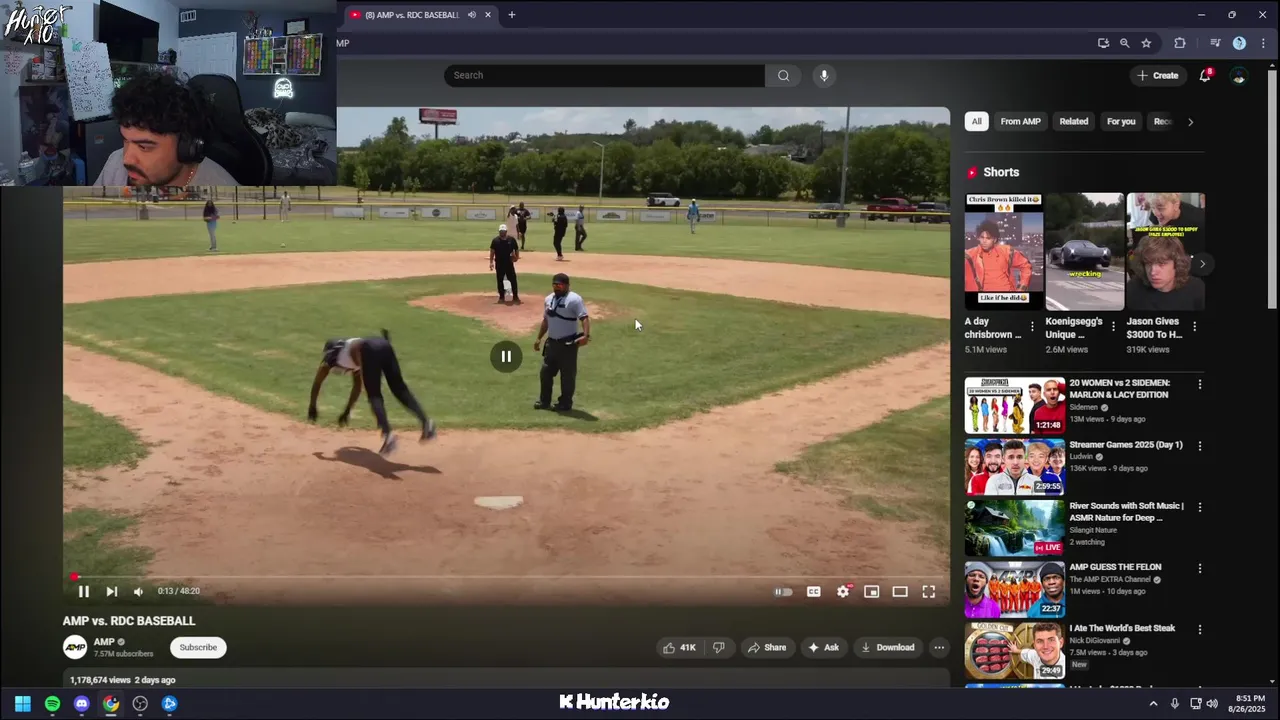Select the From AMP filter chip
Screen dimensions: 1280x720
1020,122
